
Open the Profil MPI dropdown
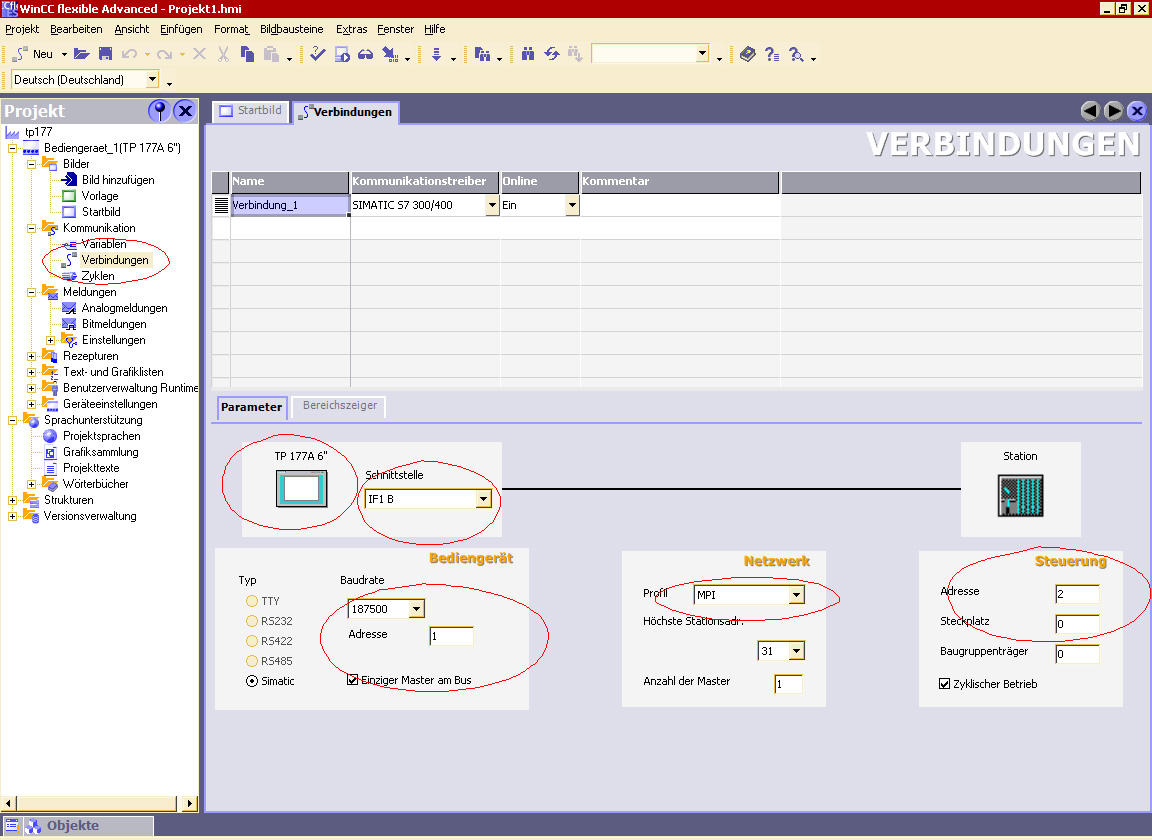click(796, 595)
